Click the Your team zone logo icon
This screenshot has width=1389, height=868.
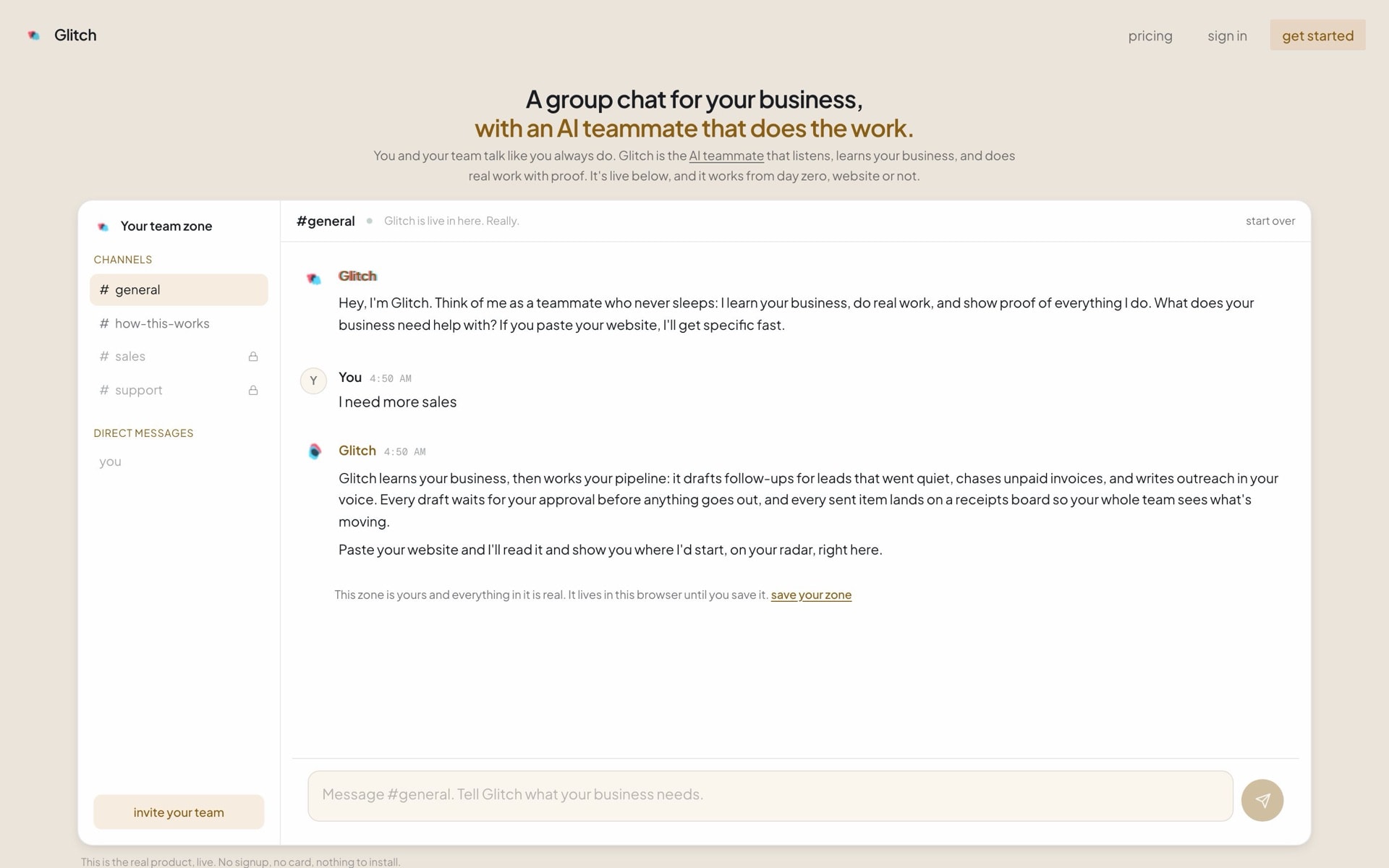tap(103, 226)
